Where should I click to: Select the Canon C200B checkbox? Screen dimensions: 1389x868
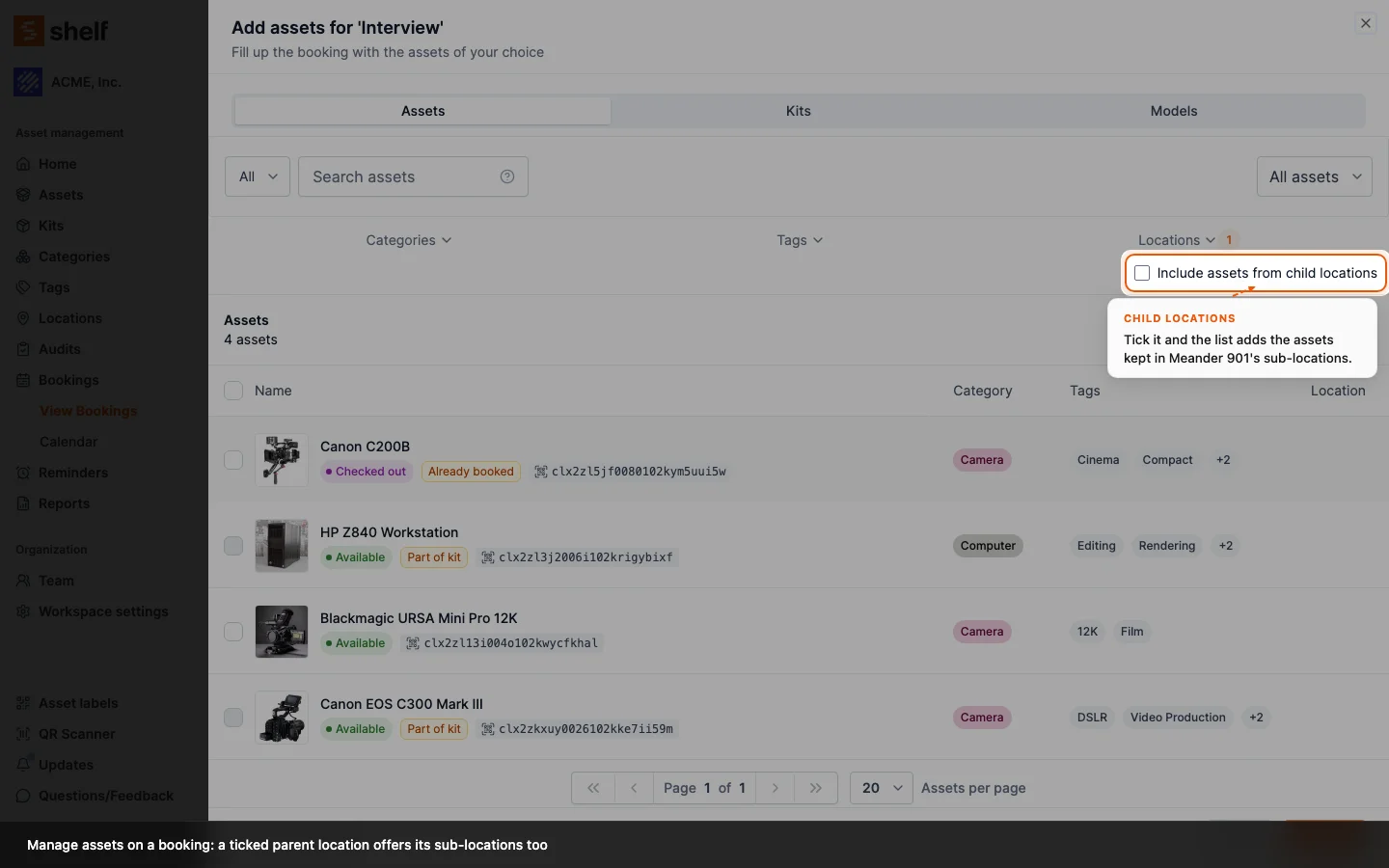coord(233,460)
